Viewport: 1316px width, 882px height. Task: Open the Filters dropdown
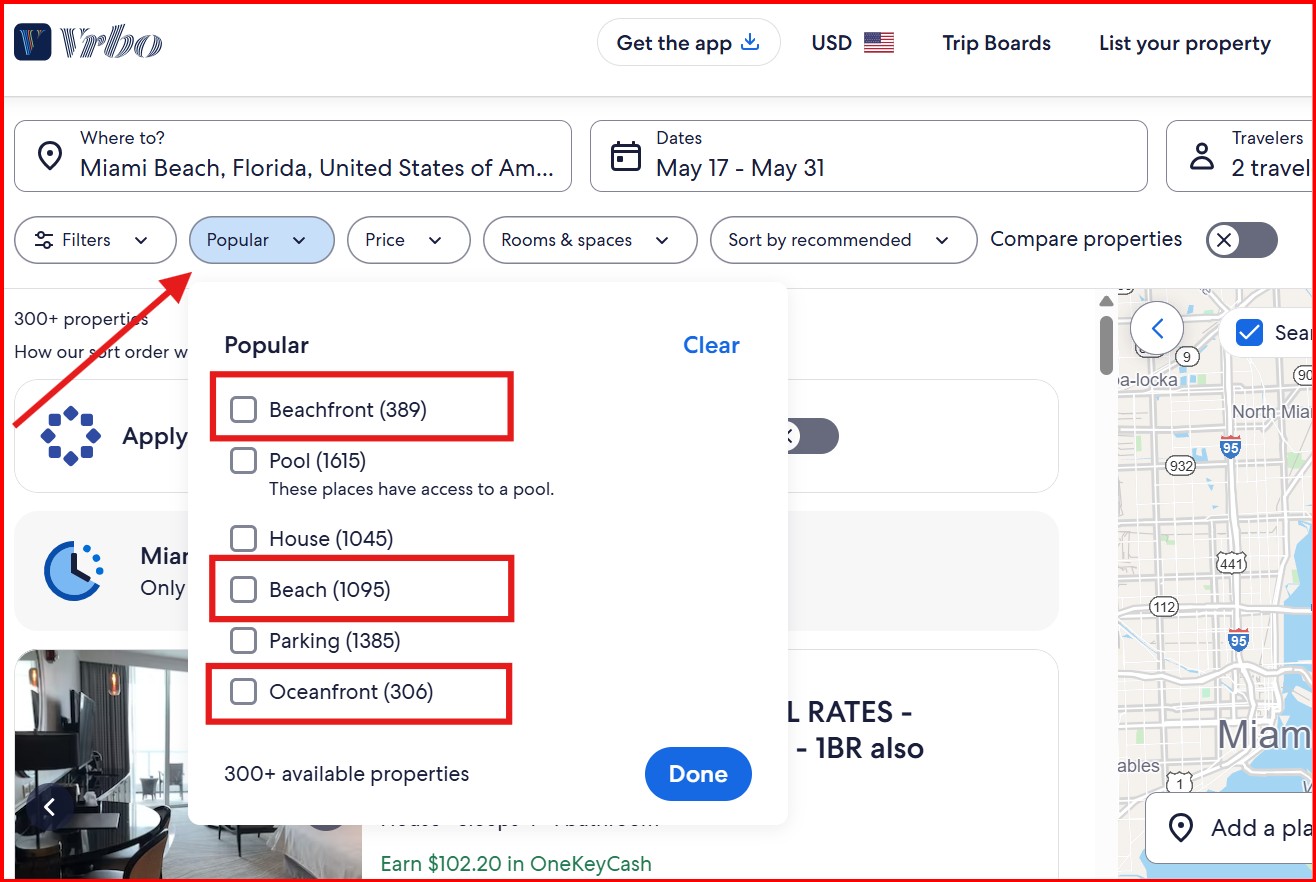coord(95,240)
